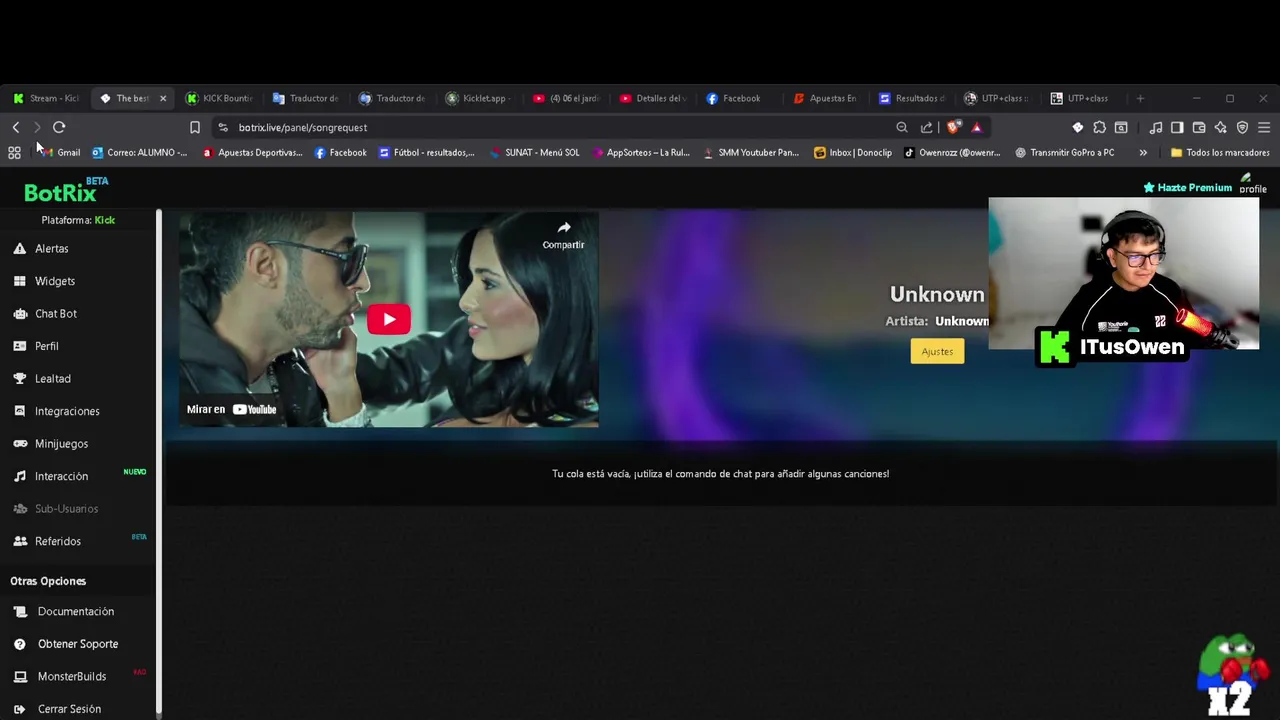Switch to the KICK Bounties tab
Viewport: 1280px width, 720px height.
click(x=219, y=98)
